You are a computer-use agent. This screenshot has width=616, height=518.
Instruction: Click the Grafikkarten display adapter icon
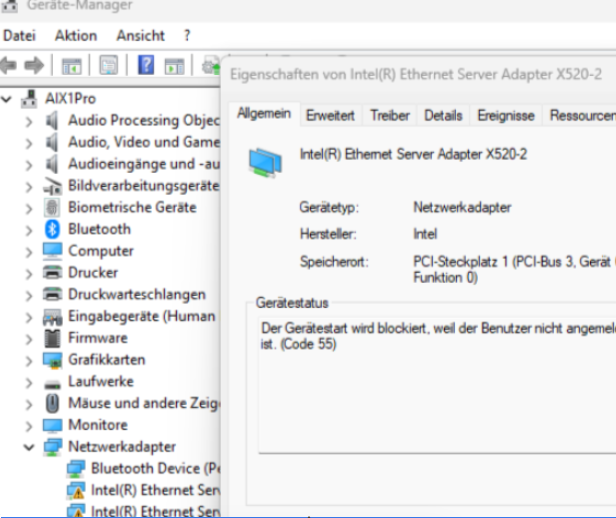(x=52, y=360)
